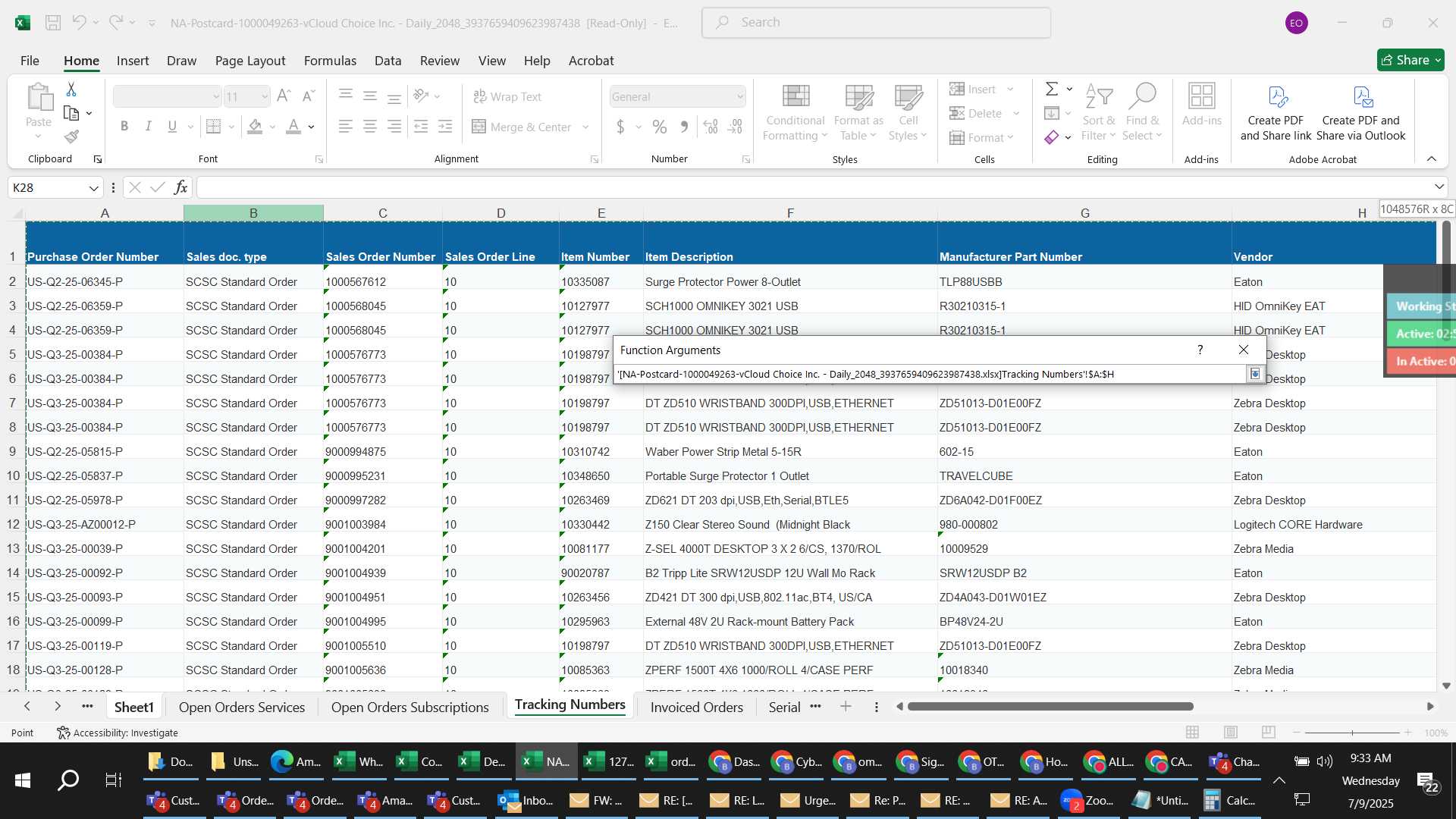Open Windows Start menu
The height and width of the screenshot is (819, 1456).
23,780
